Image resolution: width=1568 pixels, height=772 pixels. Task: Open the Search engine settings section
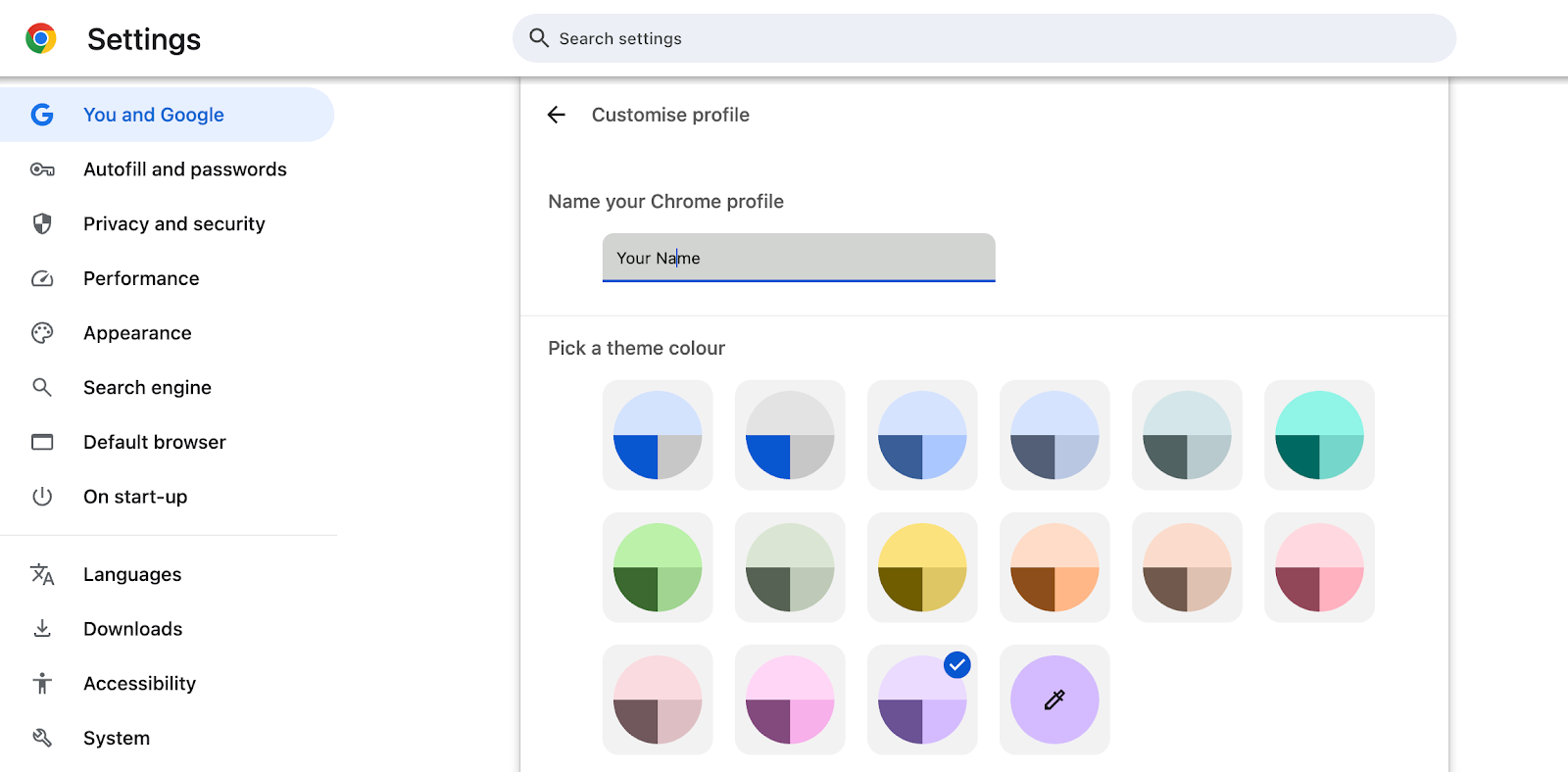[x=167, y=387]
